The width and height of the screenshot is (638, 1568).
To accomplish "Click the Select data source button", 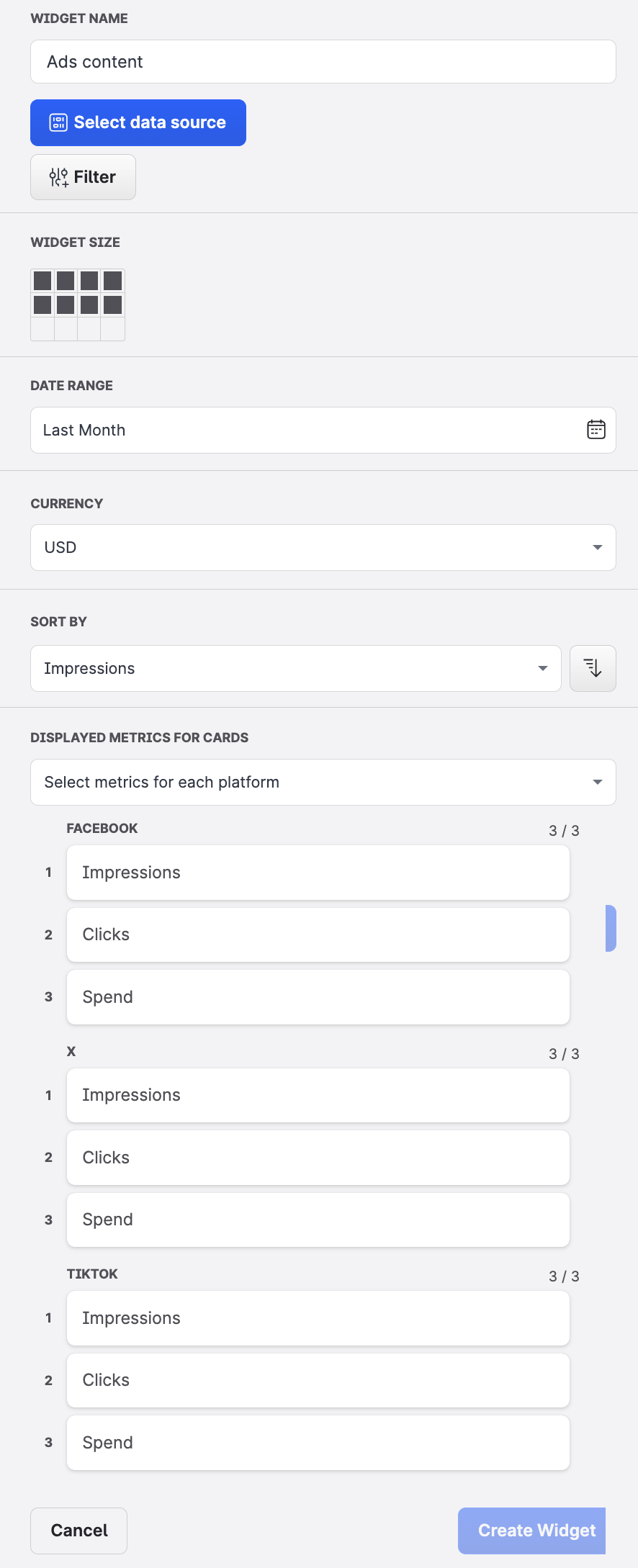I will coord(138,122).
